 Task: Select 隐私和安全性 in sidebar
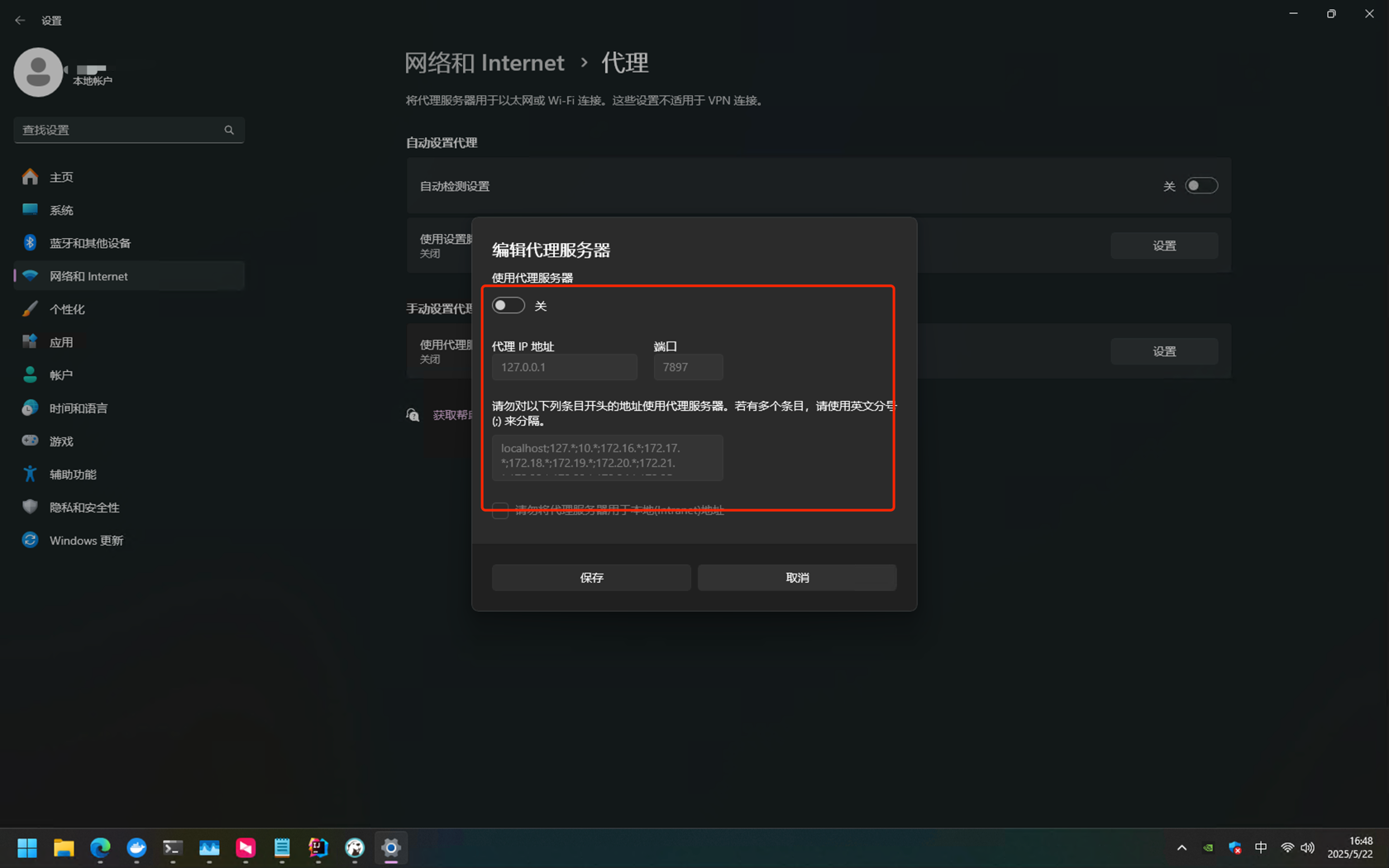tap(84, 508)
